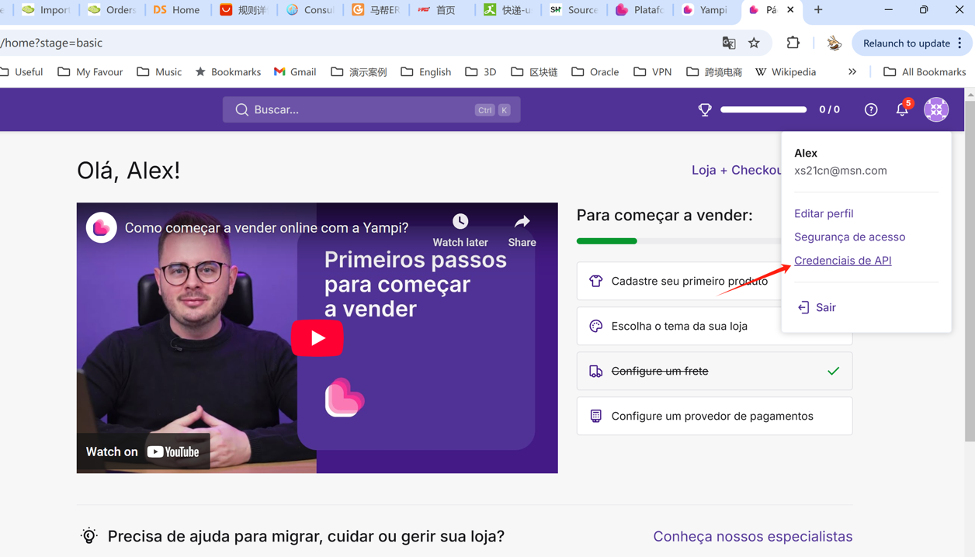Viewport: 977px width, 558px height.
Task: Click the green setup progress bar
Action: [607, 241]
